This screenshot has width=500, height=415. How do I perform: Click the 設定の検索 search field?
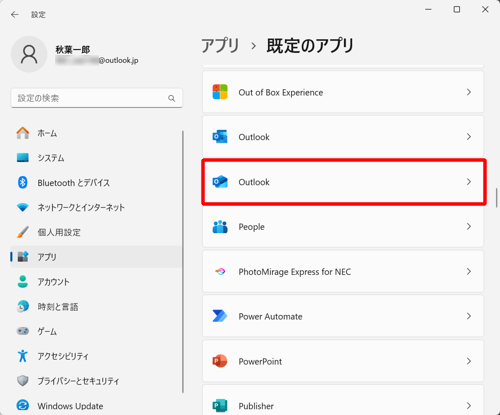click(97, 98)
